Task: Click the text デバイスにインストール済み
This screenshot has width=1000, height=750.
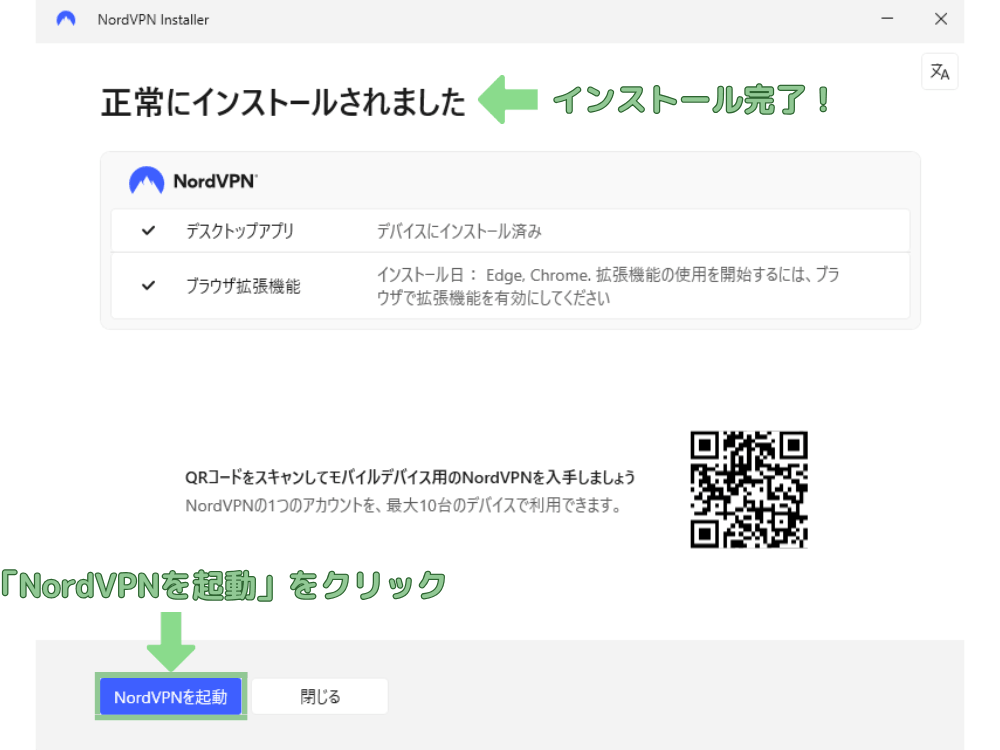Action: [x=459, y=231]
